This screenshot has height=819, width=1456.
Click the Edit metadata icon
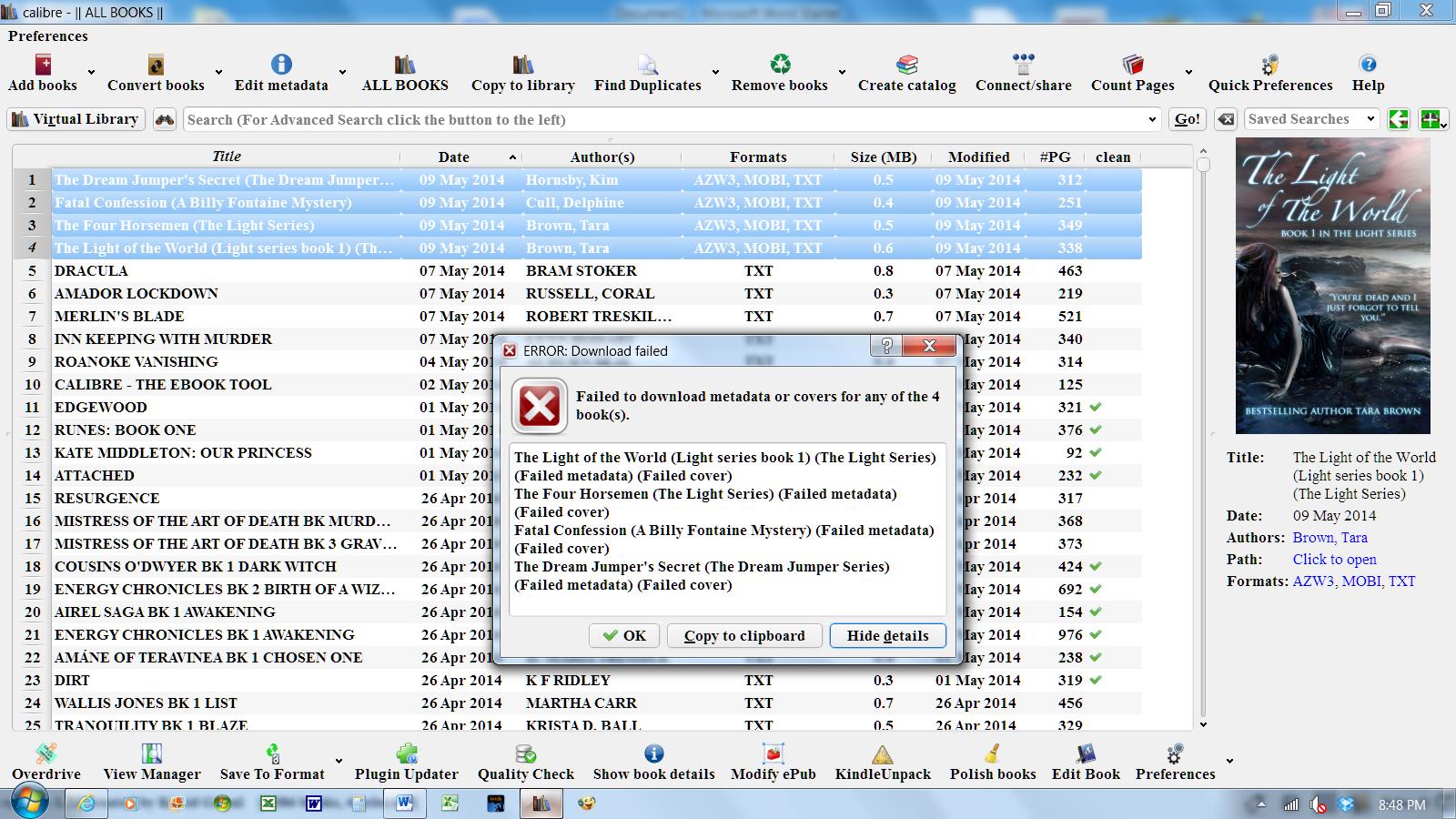pos(281,65)
